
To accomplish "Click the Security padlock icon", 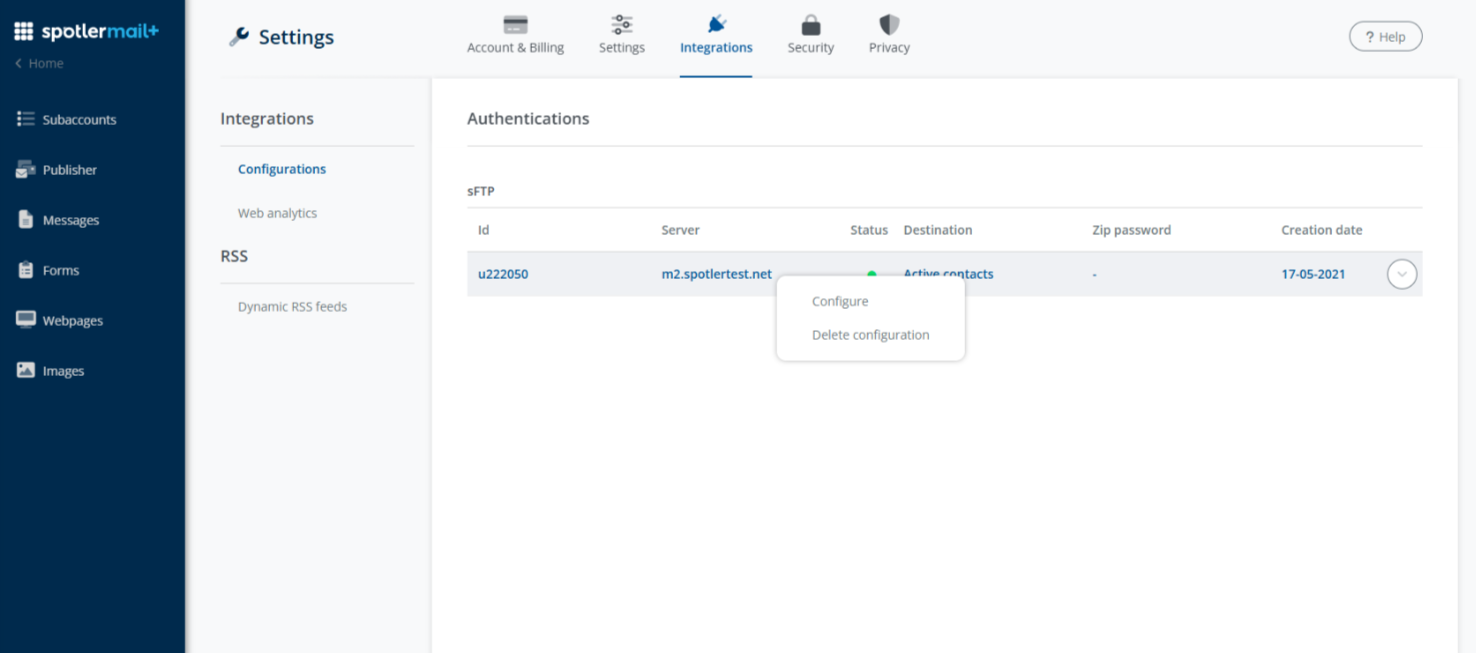I will point(810,25).
